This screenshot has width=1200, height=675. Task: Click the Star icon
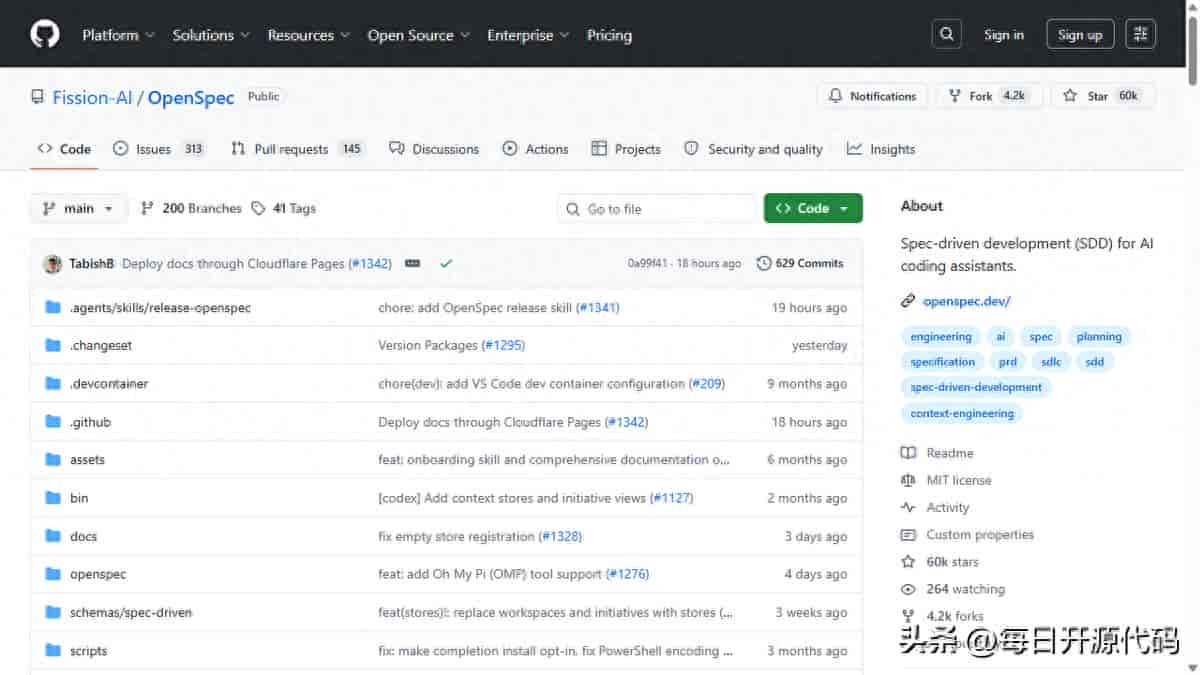pos(1070,96)
